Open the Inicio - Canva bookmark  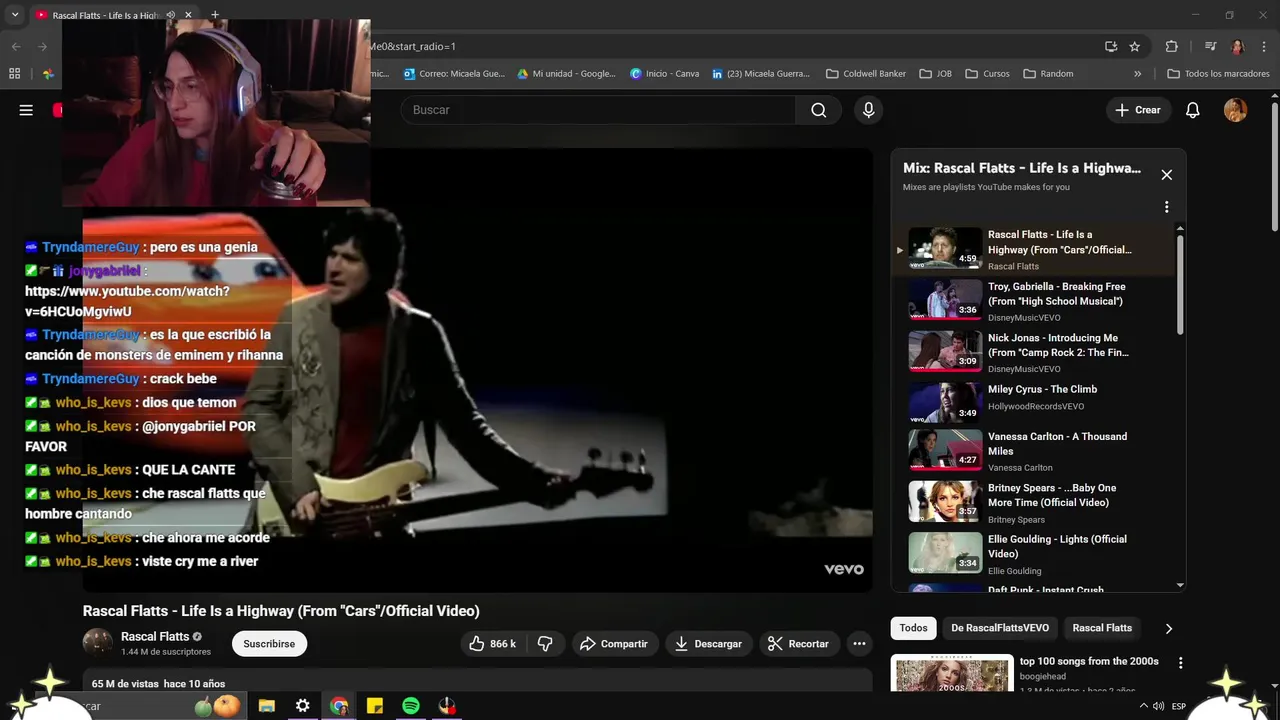664,74
